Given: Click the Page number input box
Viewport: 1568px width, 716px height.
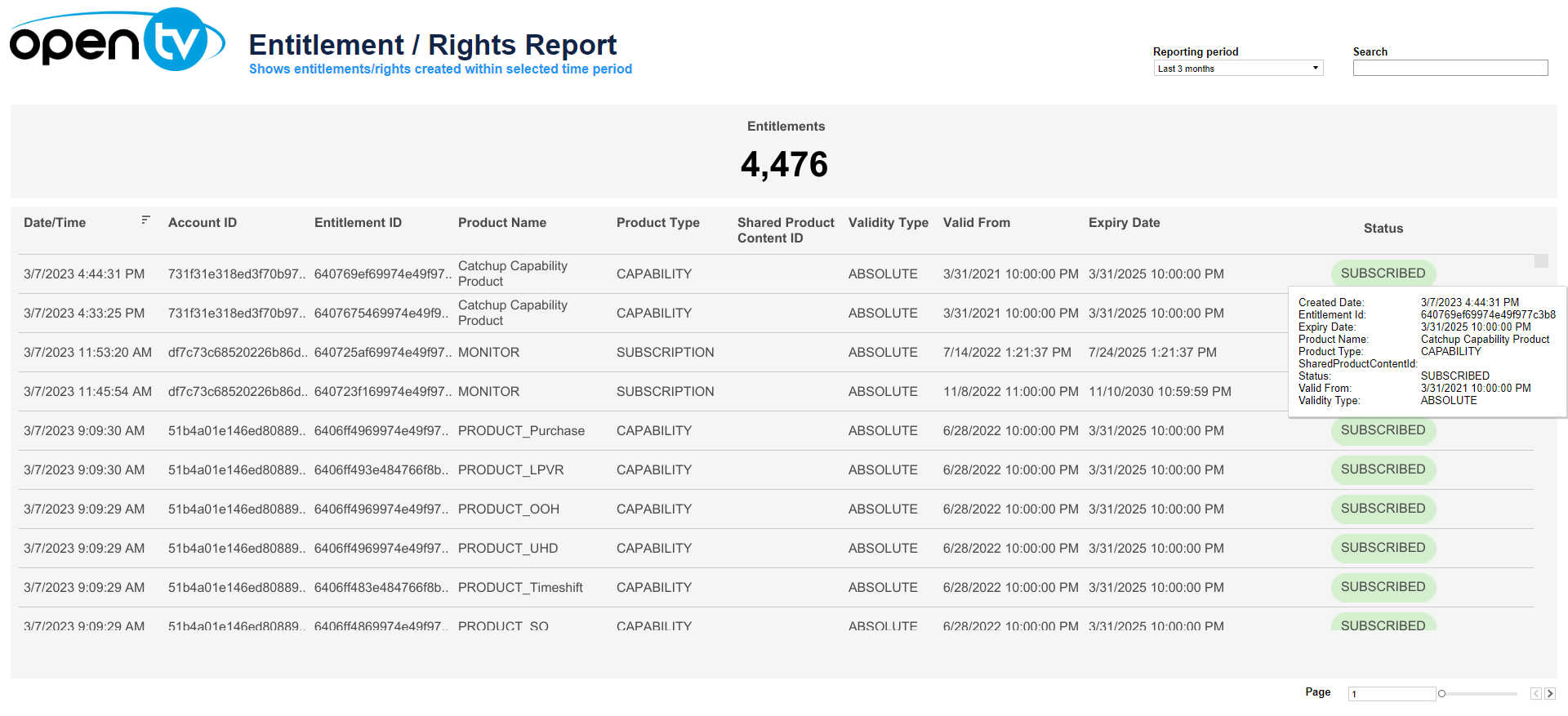Looking at the screenshot, I should (1391, 694).
